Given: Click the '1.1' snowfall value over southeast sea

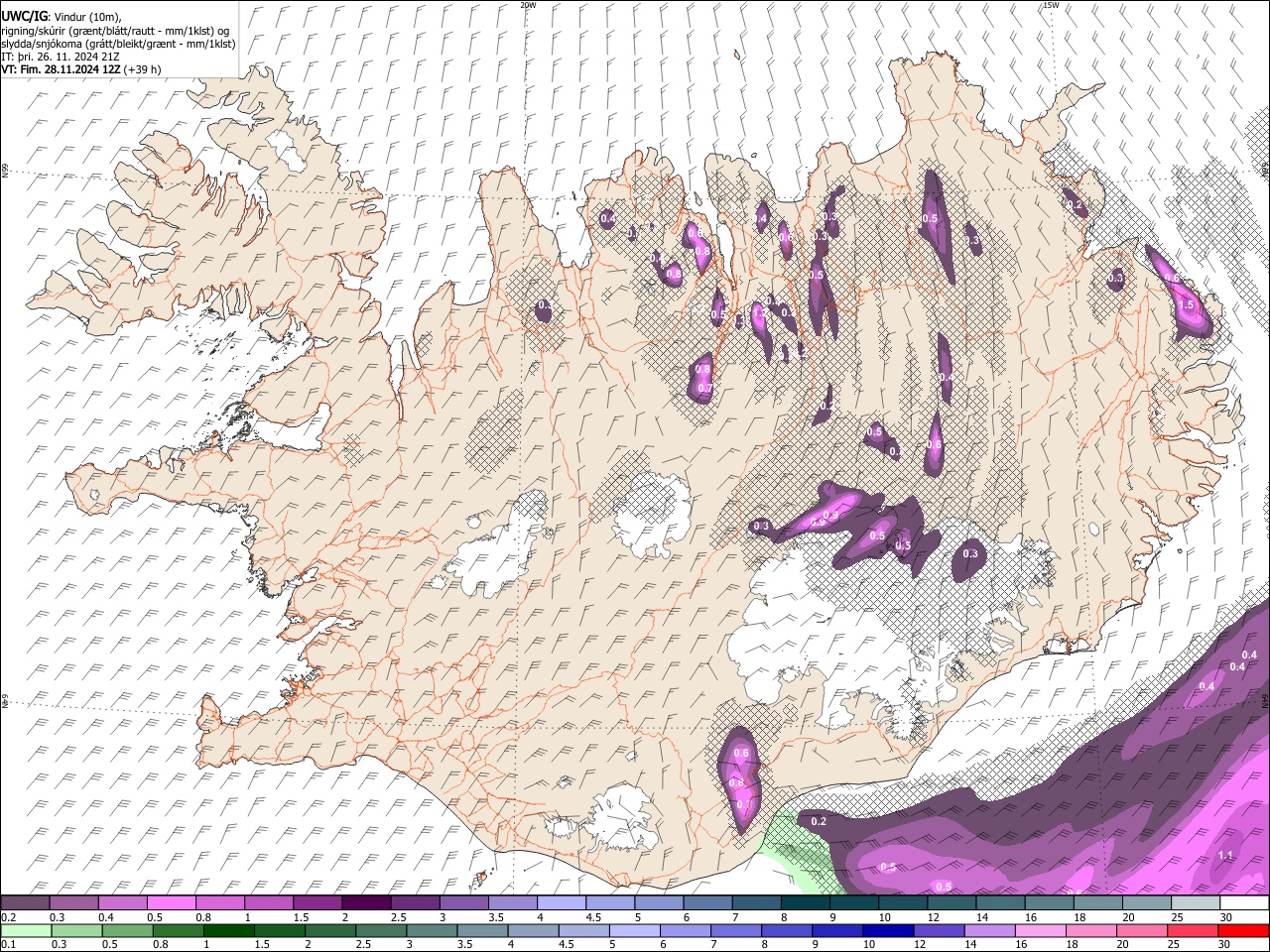Looking at the screenshot, I should click(x=1225, y=855).
